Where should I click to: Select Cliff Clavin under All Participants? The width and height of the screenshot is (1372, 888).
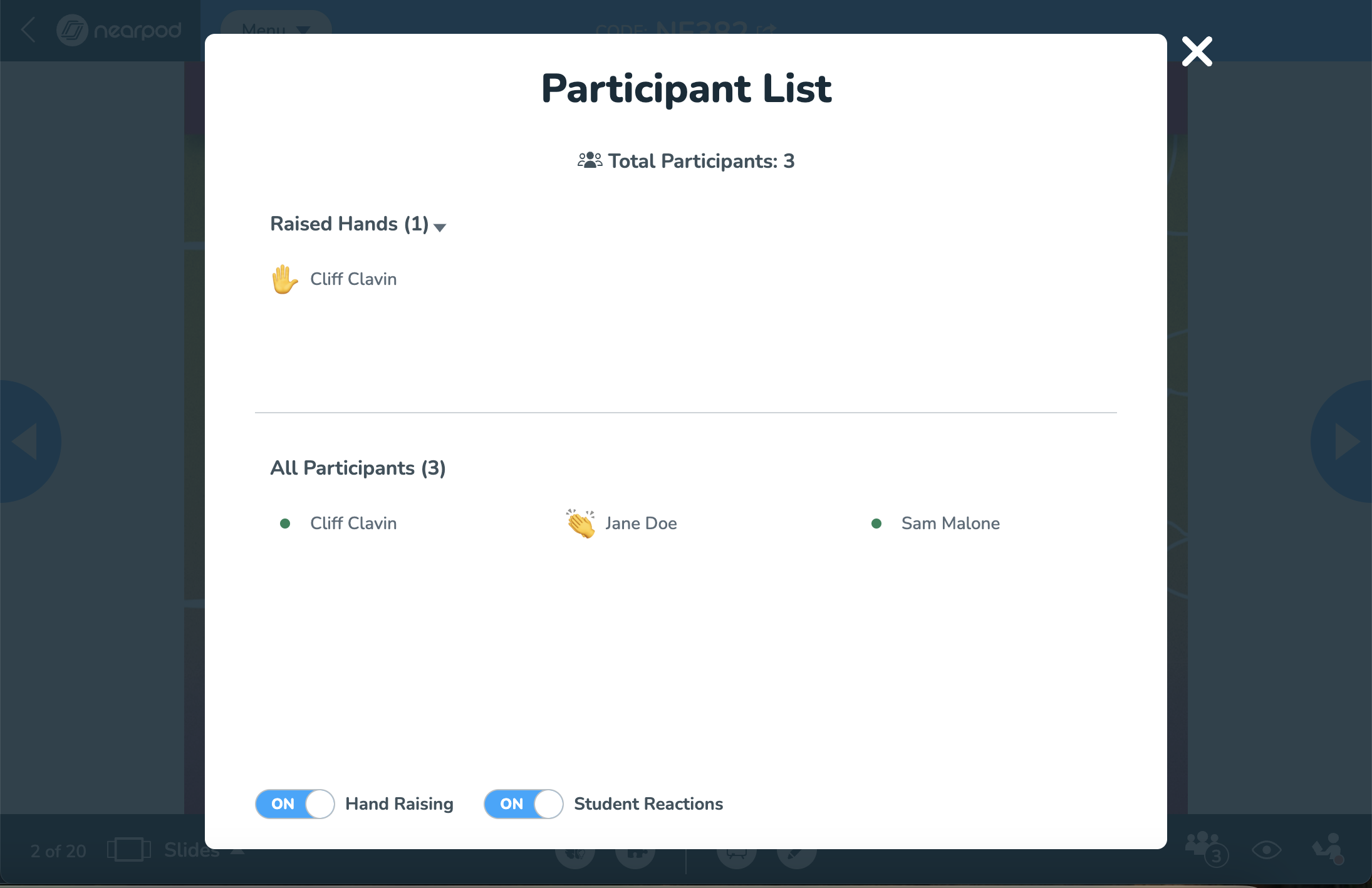pos(353,524)
